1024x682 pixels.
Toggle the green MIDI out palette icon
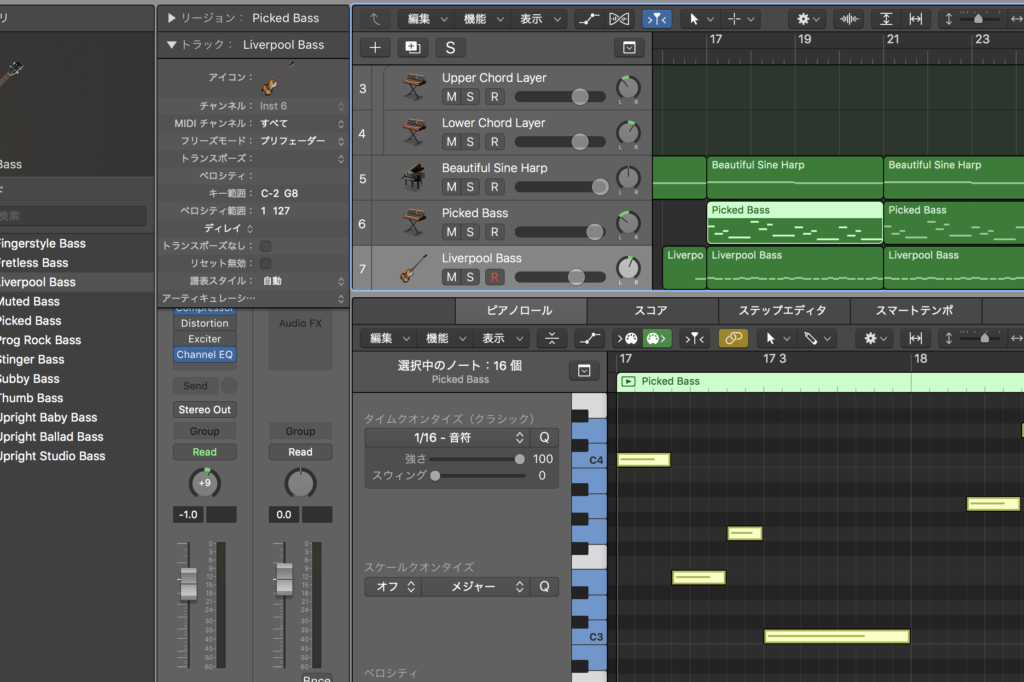[x=656, y=338]
